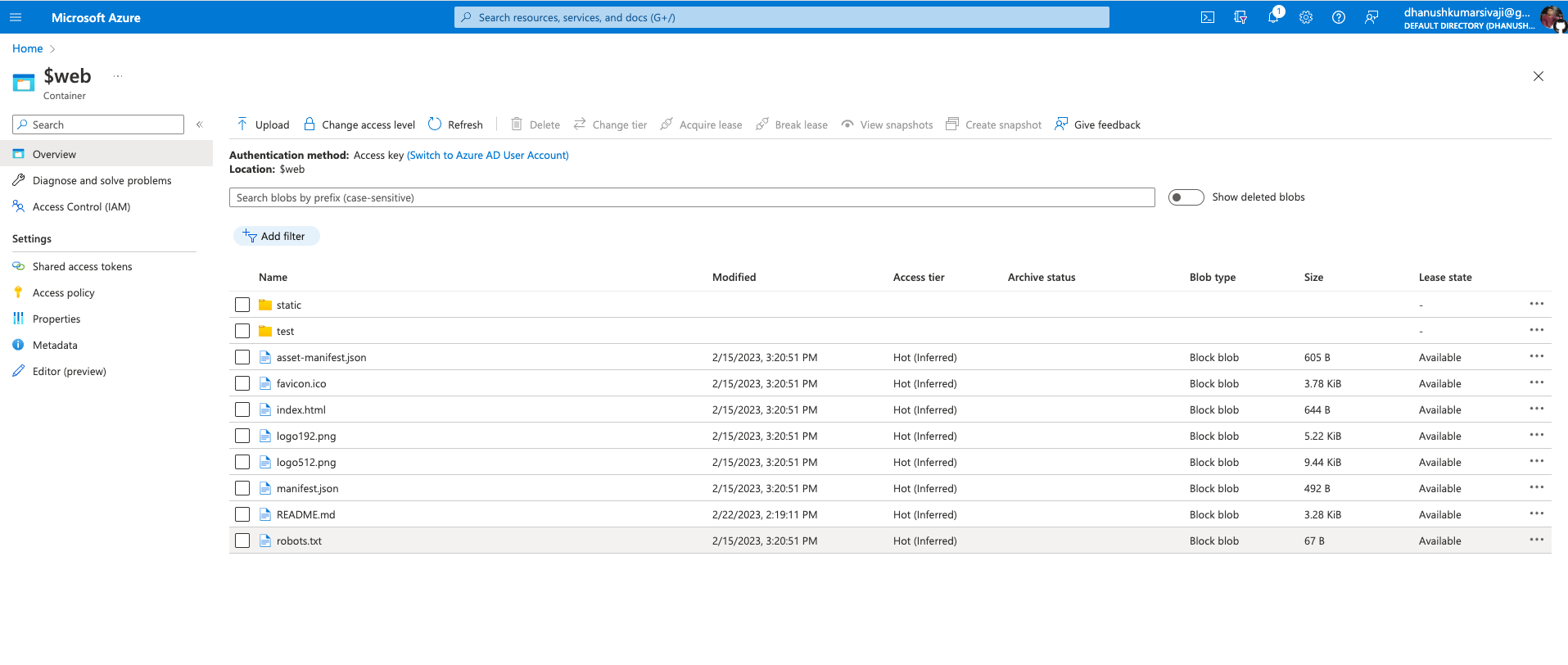Click Change access level in toolbar
Image resolution: width=1568 pixels, height=665 pixels.
[x=359, y=124]
